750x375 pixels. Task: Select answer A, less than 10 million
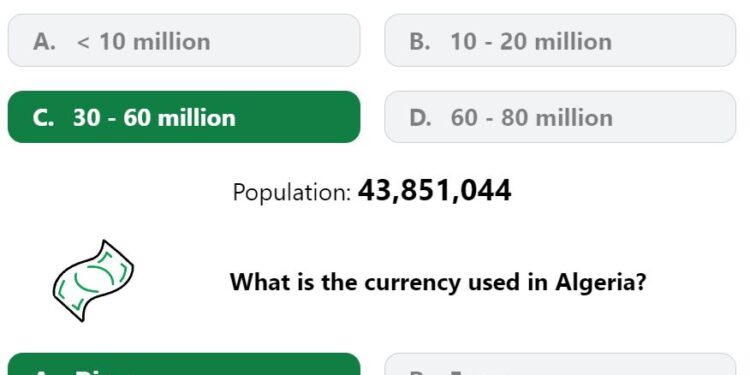point(184,40)
